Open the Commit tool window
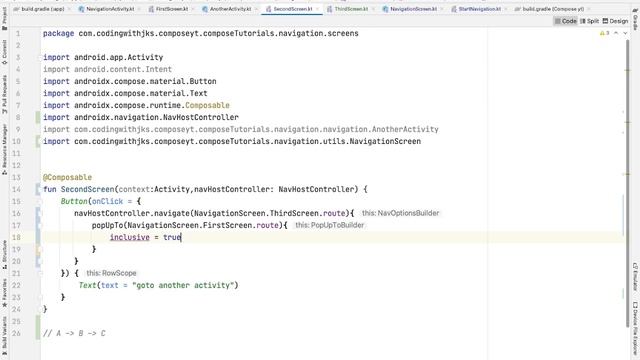Screen dimensions: 640x360 (4, 52)
